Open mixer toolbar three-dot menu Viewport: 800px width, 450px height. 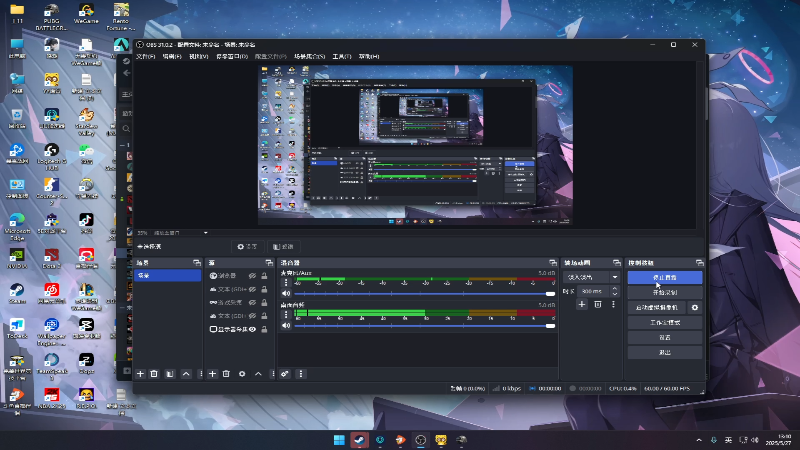coord(301,374)
